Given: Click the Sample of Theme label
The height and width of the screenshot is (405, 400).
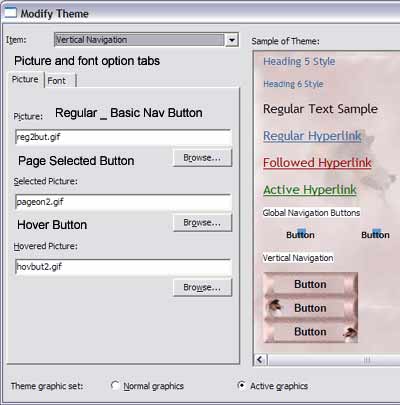Looking at the screenshot, I should tap(285, 41).
